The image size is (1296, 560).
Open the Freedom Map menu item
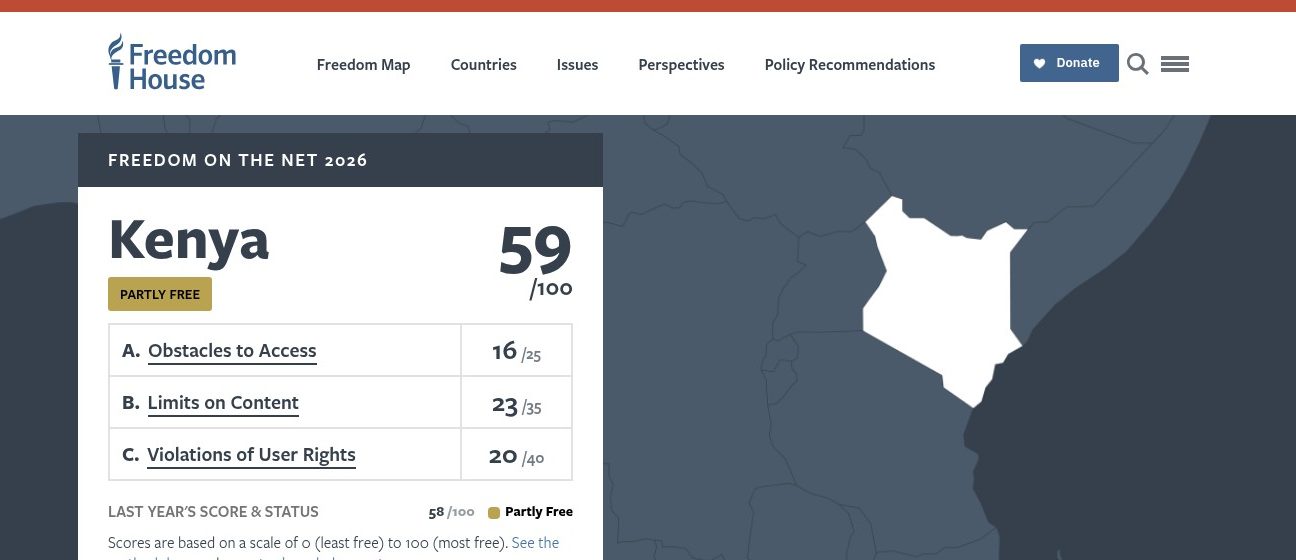click(364, 65)
